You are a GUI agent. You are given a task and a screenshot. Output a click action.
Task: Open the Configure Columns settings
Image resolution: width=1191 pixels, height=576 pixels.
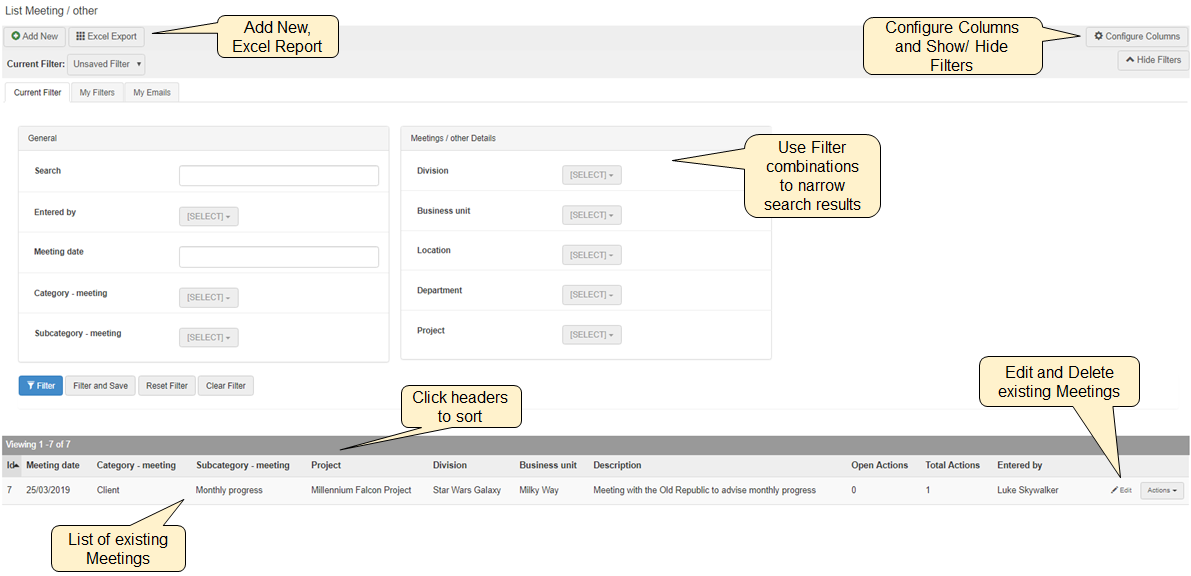point(1137,36)
